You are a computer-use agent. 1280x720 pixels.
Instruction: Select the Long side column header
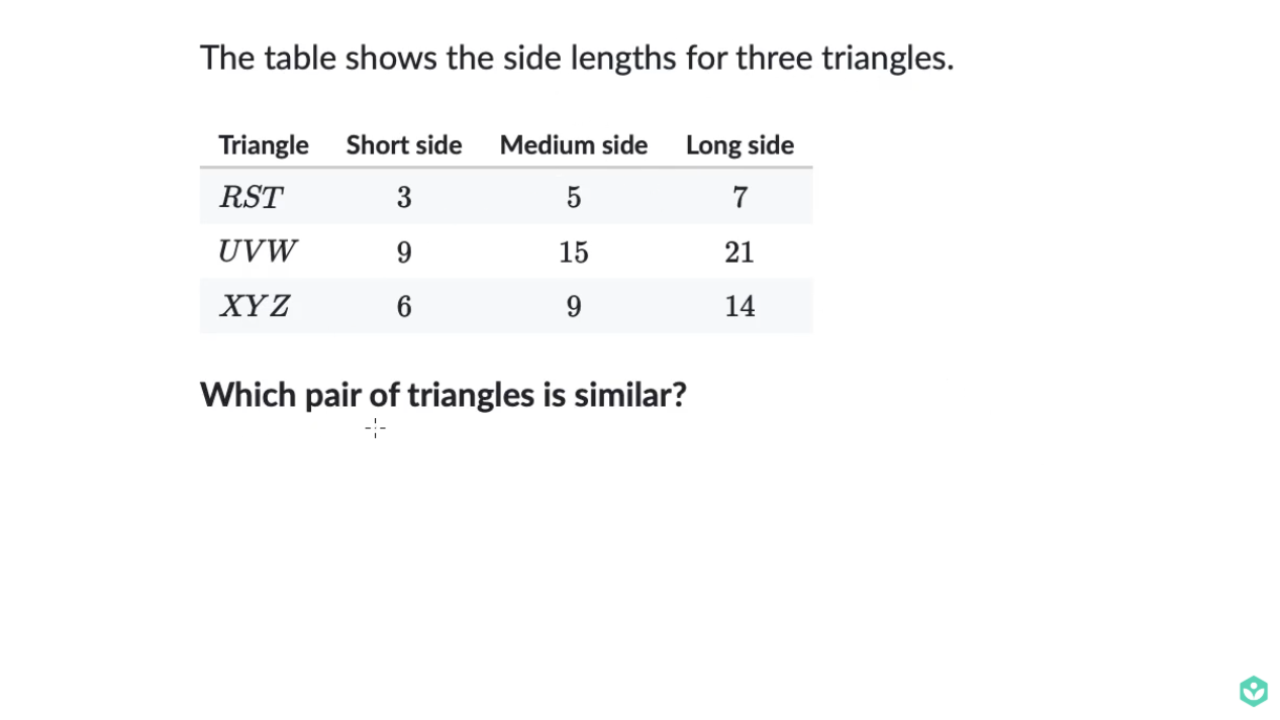pos(740,146)
